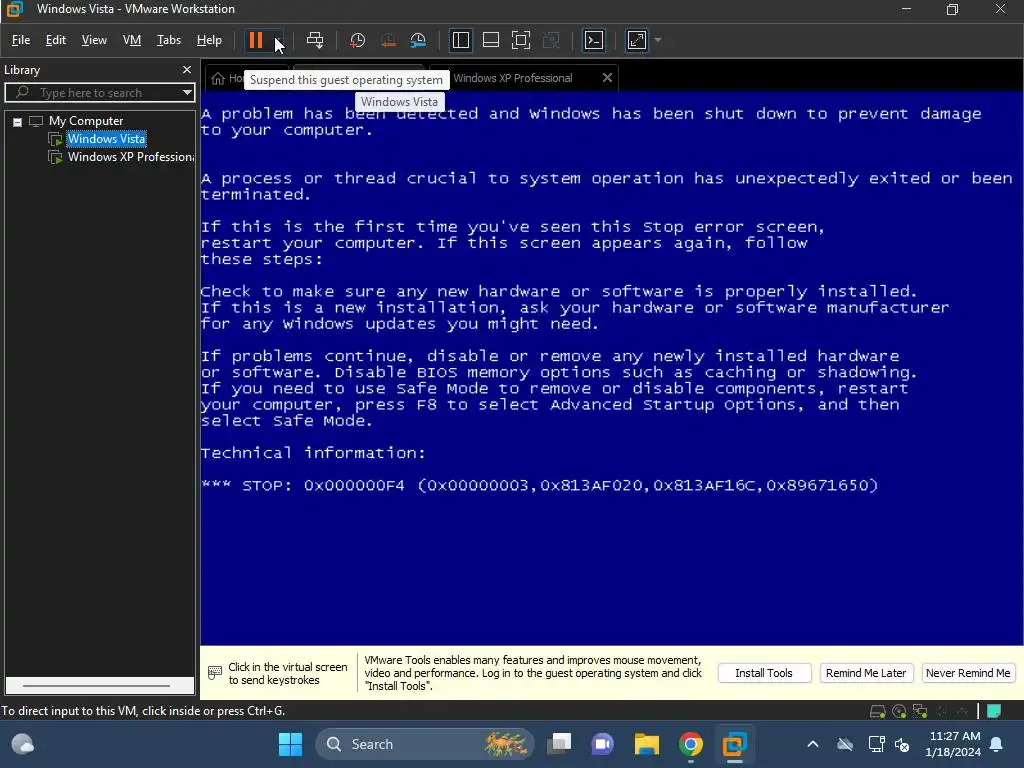
Task: Click the greyed-out Bluetooth device status icon
Action: tap(942, 711)
